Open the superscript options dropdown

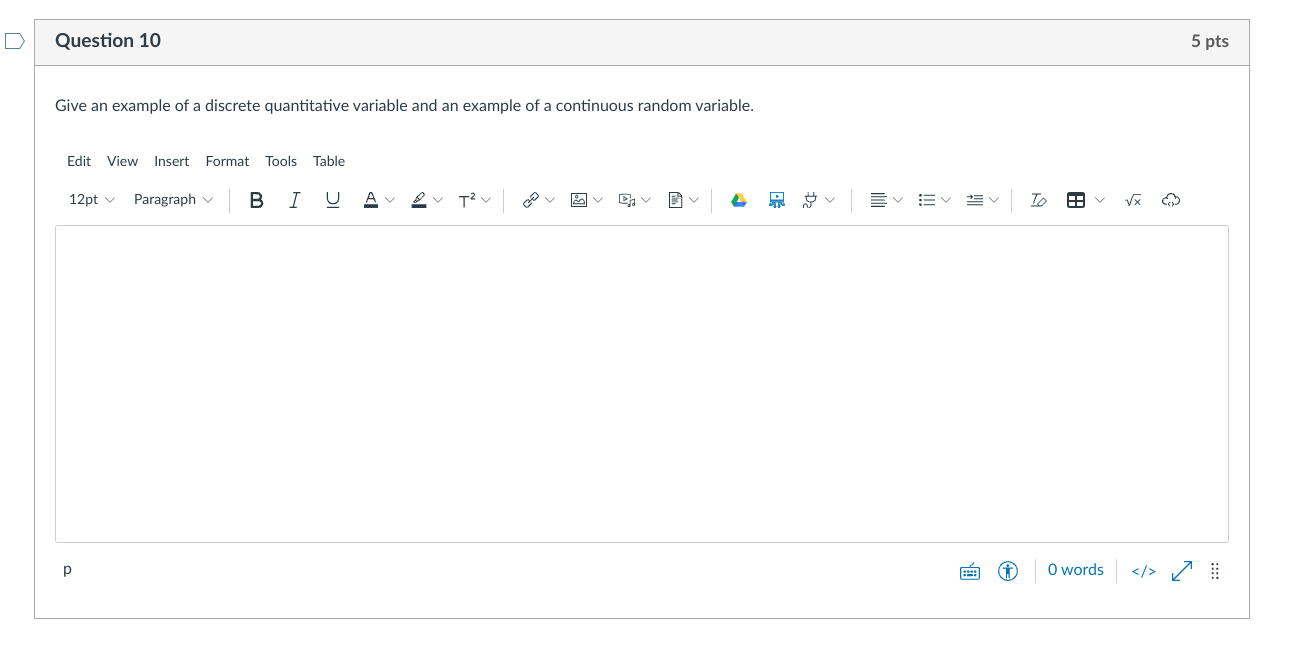(488, 200)
